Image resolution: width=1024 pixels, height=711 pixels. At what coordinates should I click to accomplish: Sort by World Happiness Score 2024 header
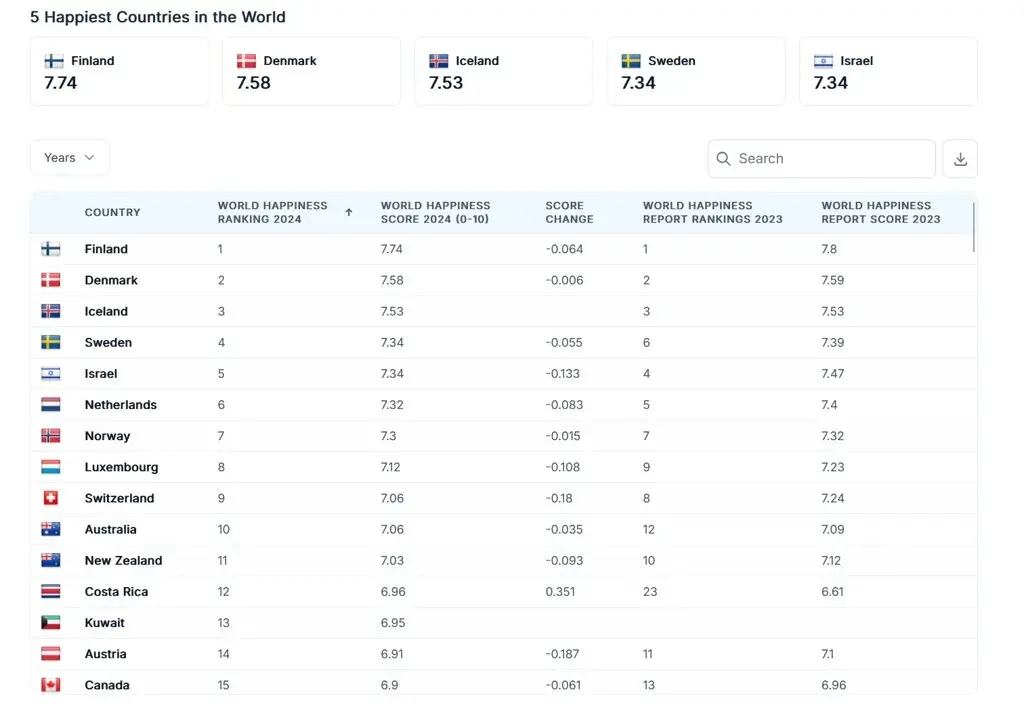click(x=435, y=212)
